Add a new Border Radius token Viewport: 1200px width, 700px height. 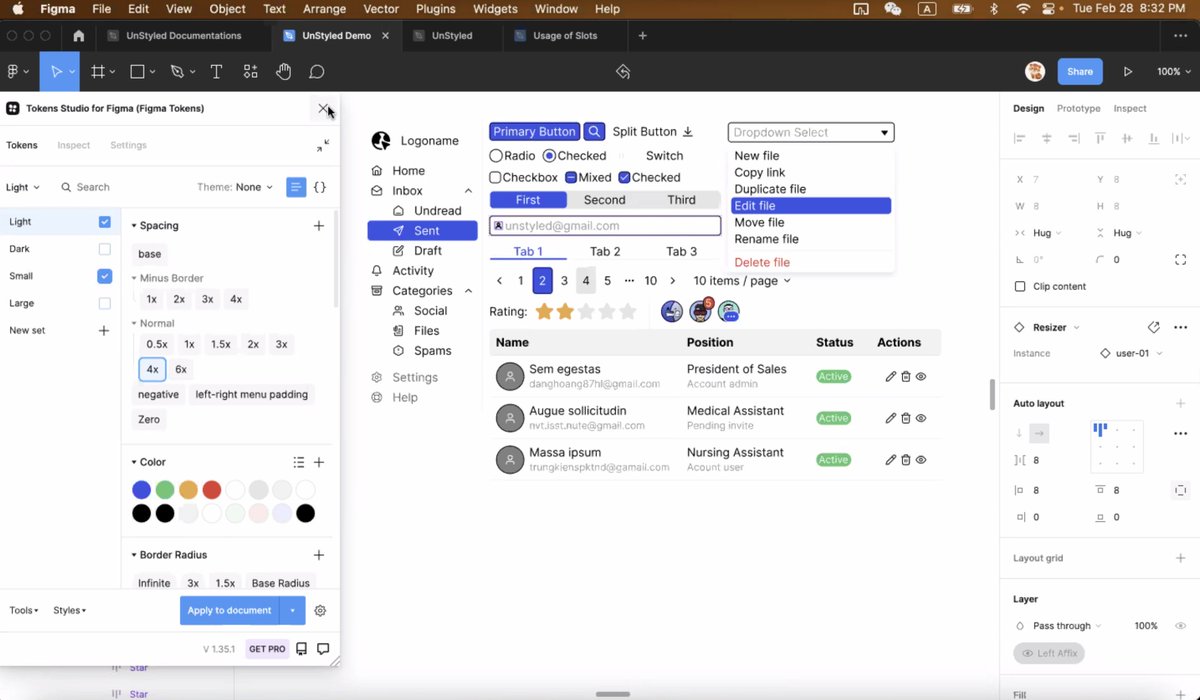pos(319,555)
